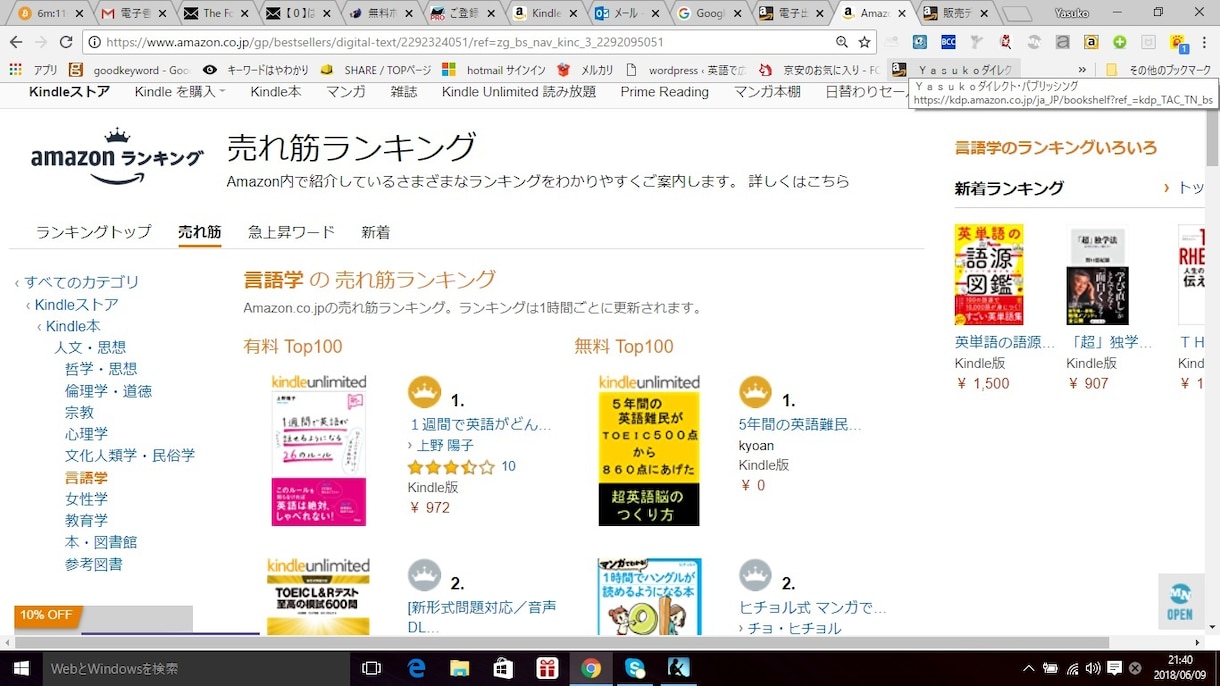Open the アプリ apps bookmark
Screen dimensions: 1220x686
coord(33,70)
